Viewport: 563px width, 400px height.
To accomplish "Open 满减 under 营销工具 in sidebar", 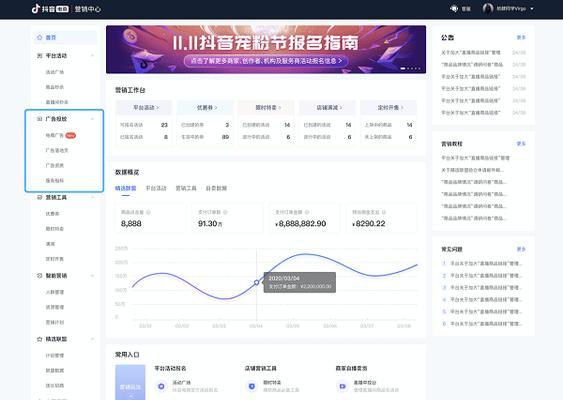I will click(x=50, y=244).
